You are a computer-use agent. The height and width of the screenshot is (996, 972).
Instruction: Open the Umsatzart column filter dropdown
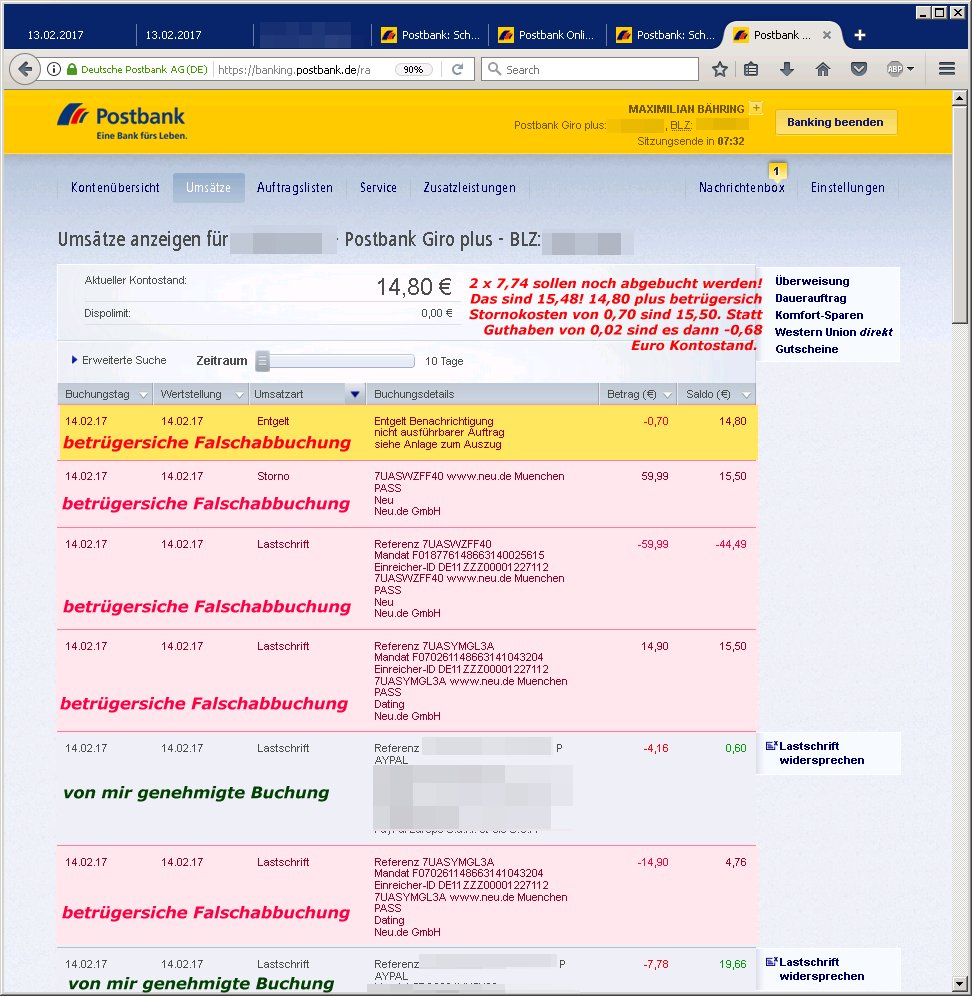[x=354, y=394]
